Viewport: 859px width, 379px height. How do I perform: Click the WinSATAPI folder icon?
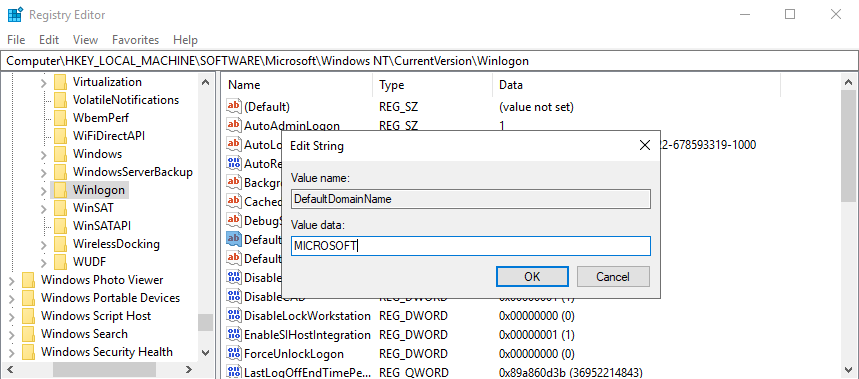point(60,226)
